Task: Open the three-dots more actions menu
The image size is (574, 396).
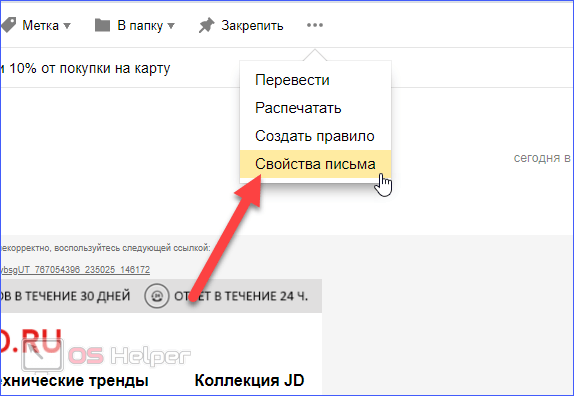Action: point(315,25)
